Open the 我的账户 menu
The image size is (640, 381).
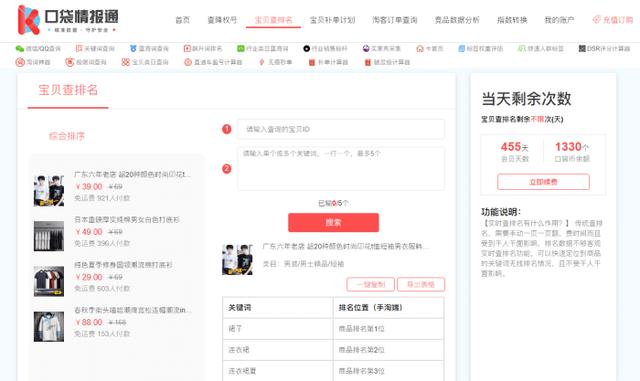(x=559, y=20)
